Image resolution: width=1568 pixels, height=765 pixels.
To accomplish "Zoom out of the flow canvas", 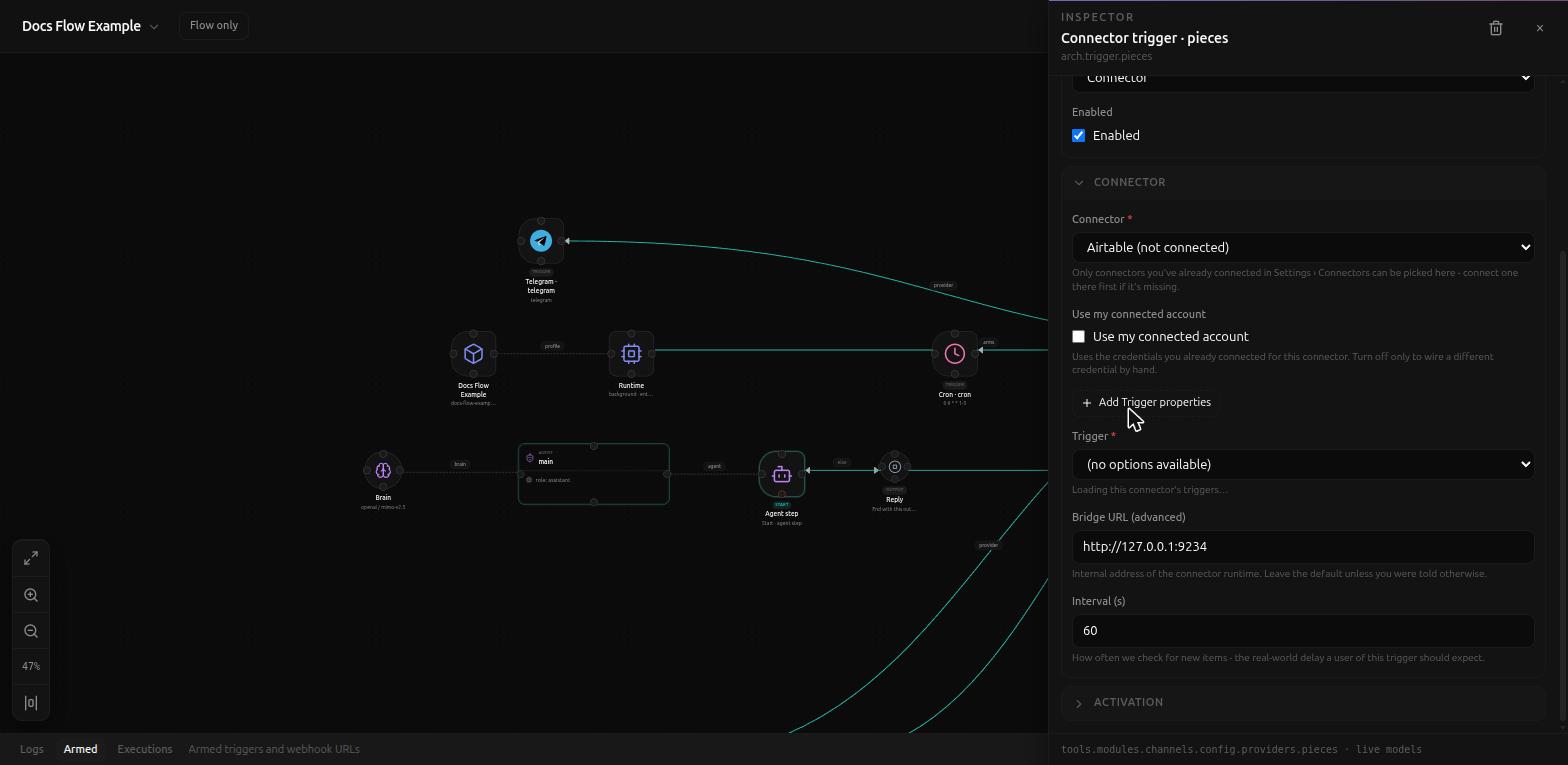I will pyautogui.click(x=31, y=631).
